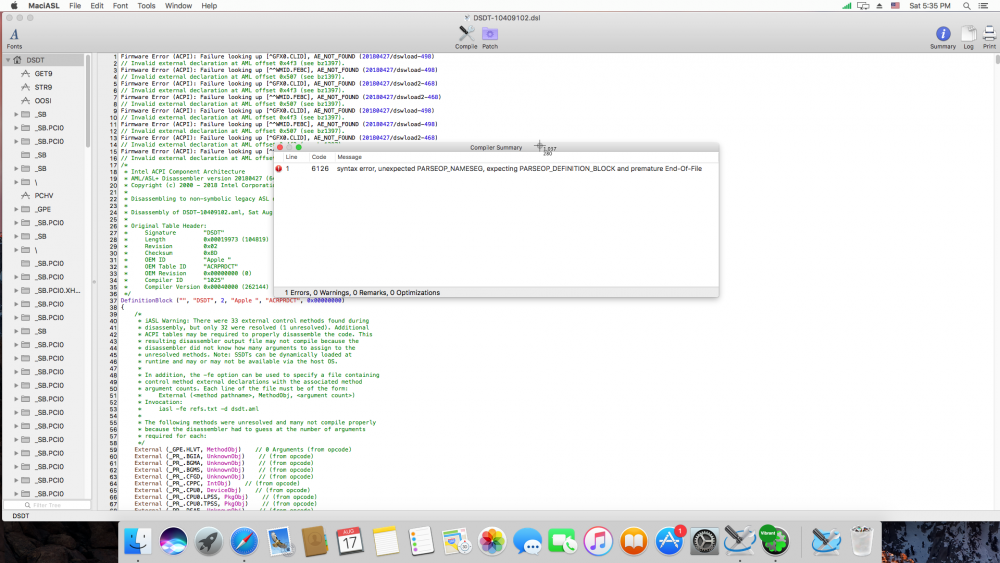The width and height of the screenshot is (1000, 563).
Task: Click the Print toolbar icon
Action: pos(989,37)
